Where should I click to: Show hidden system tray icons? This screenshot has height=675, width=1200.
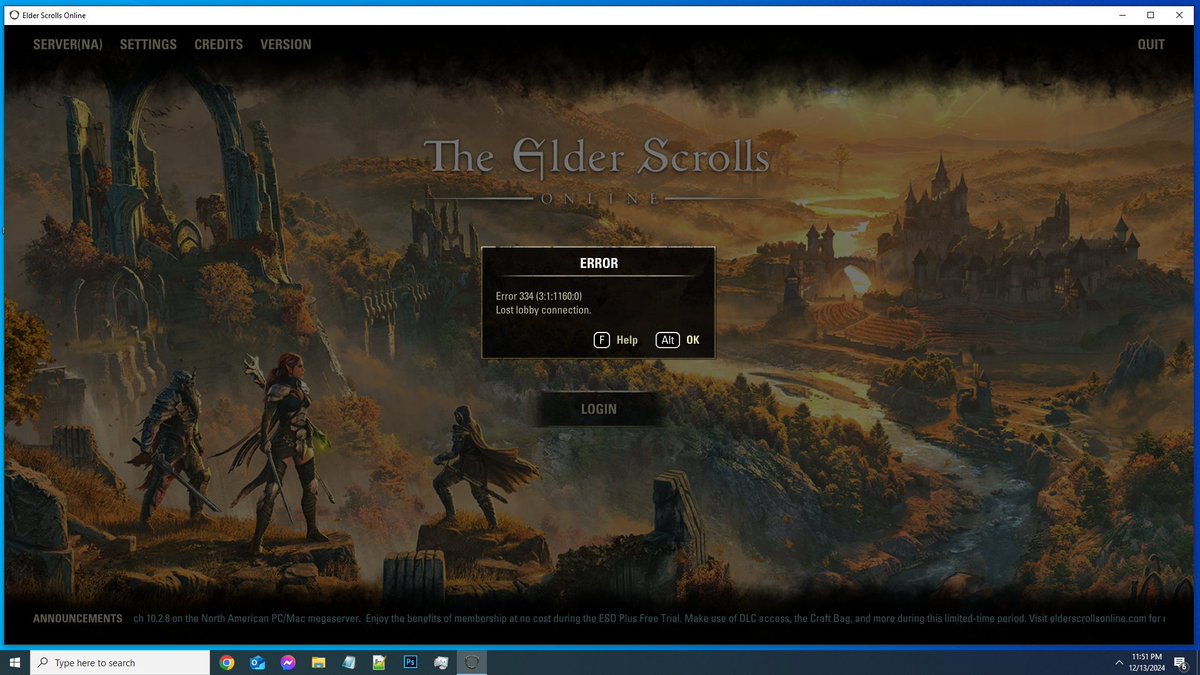[1118, 662]
